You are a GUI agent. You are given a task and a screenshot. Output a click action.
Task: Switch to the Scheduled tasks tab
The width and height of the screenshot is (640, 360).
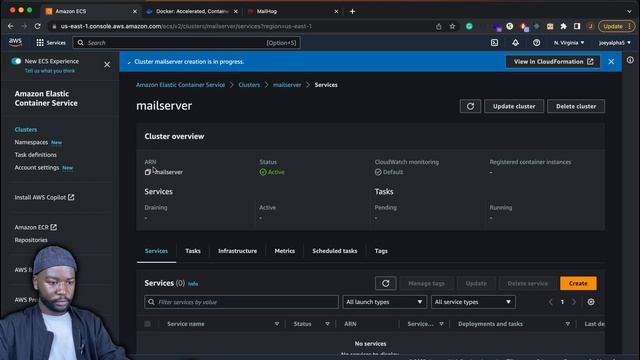point(335,251)
